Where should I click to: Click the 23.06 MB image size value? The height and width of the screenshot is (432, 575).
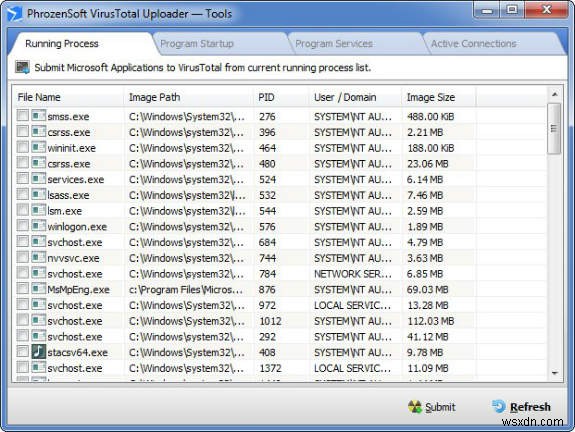pyautogui.click(x=428, y=164)
